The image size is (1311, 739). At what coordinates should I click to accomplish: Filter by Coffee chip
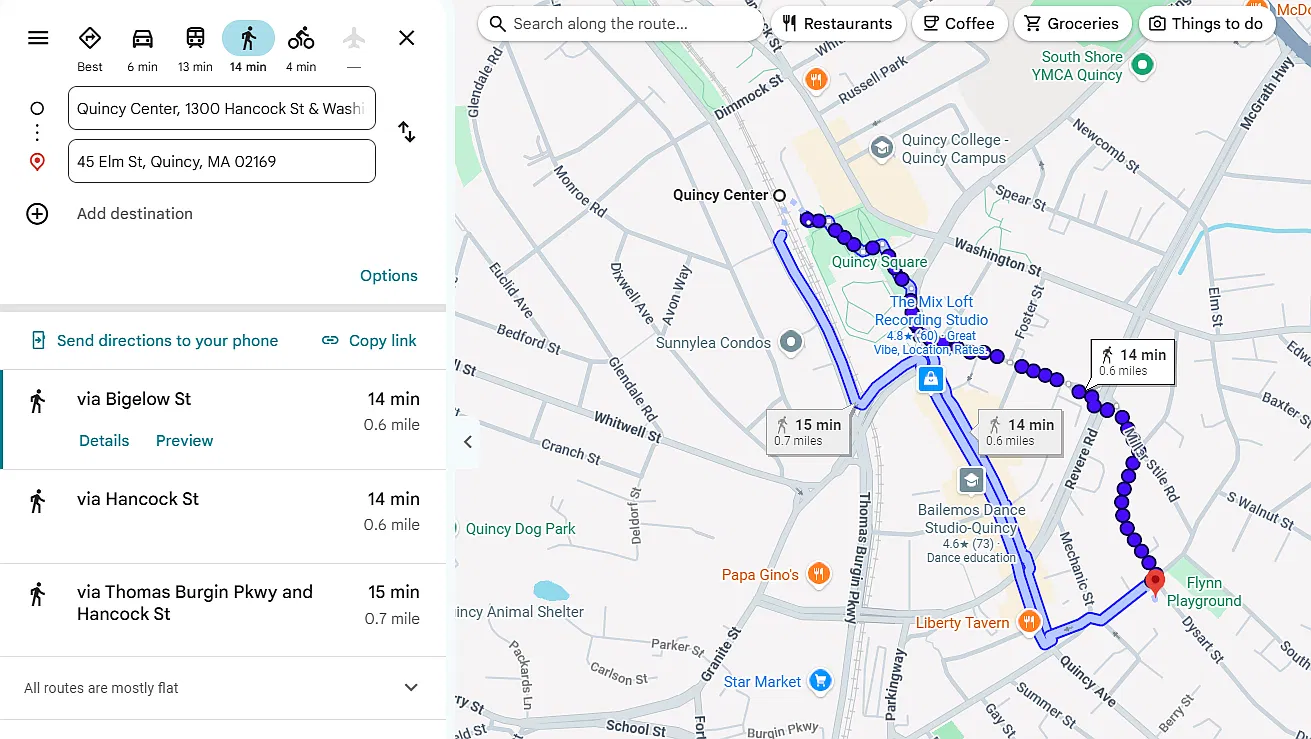click(x=958, y=24)
